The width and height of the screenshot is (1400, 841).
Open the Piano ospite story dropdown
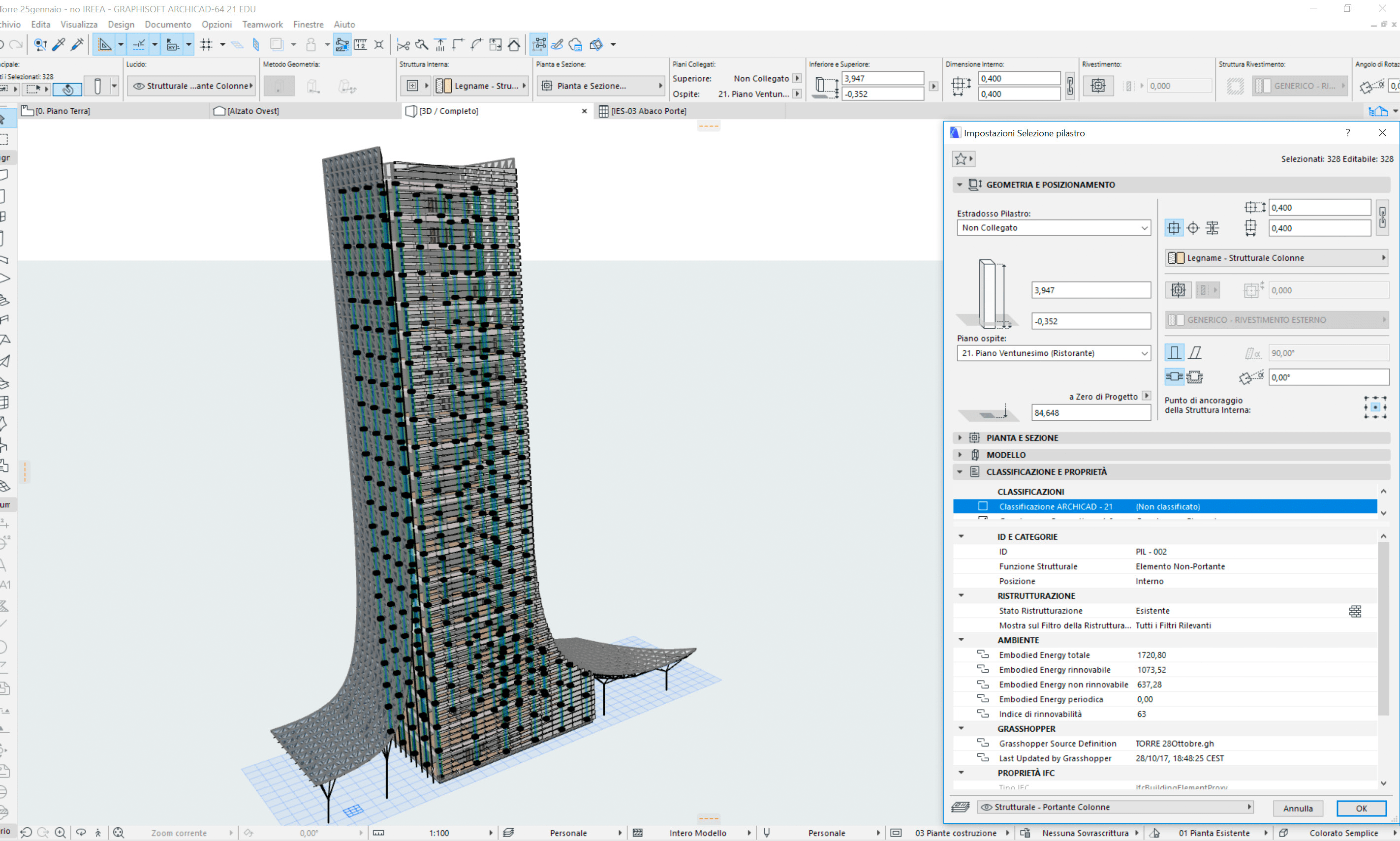click(1054, 353)
